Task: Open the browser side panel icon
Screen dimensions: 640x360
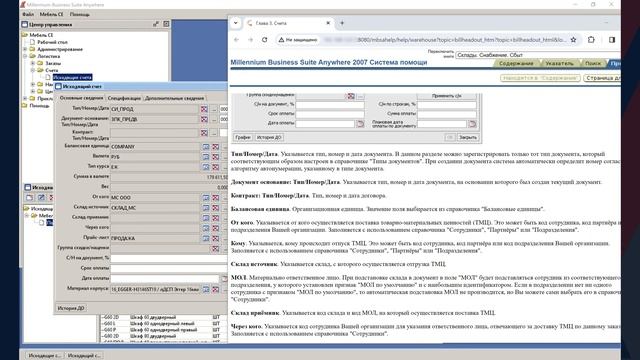Action: (612, 40)
